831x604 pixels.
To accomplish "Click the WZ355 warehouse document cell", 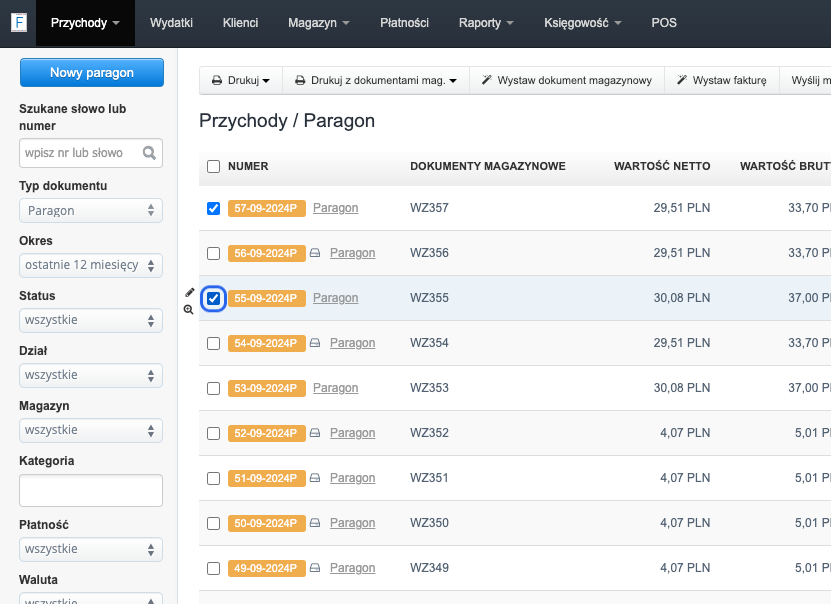I will click(x=429, y=298).
